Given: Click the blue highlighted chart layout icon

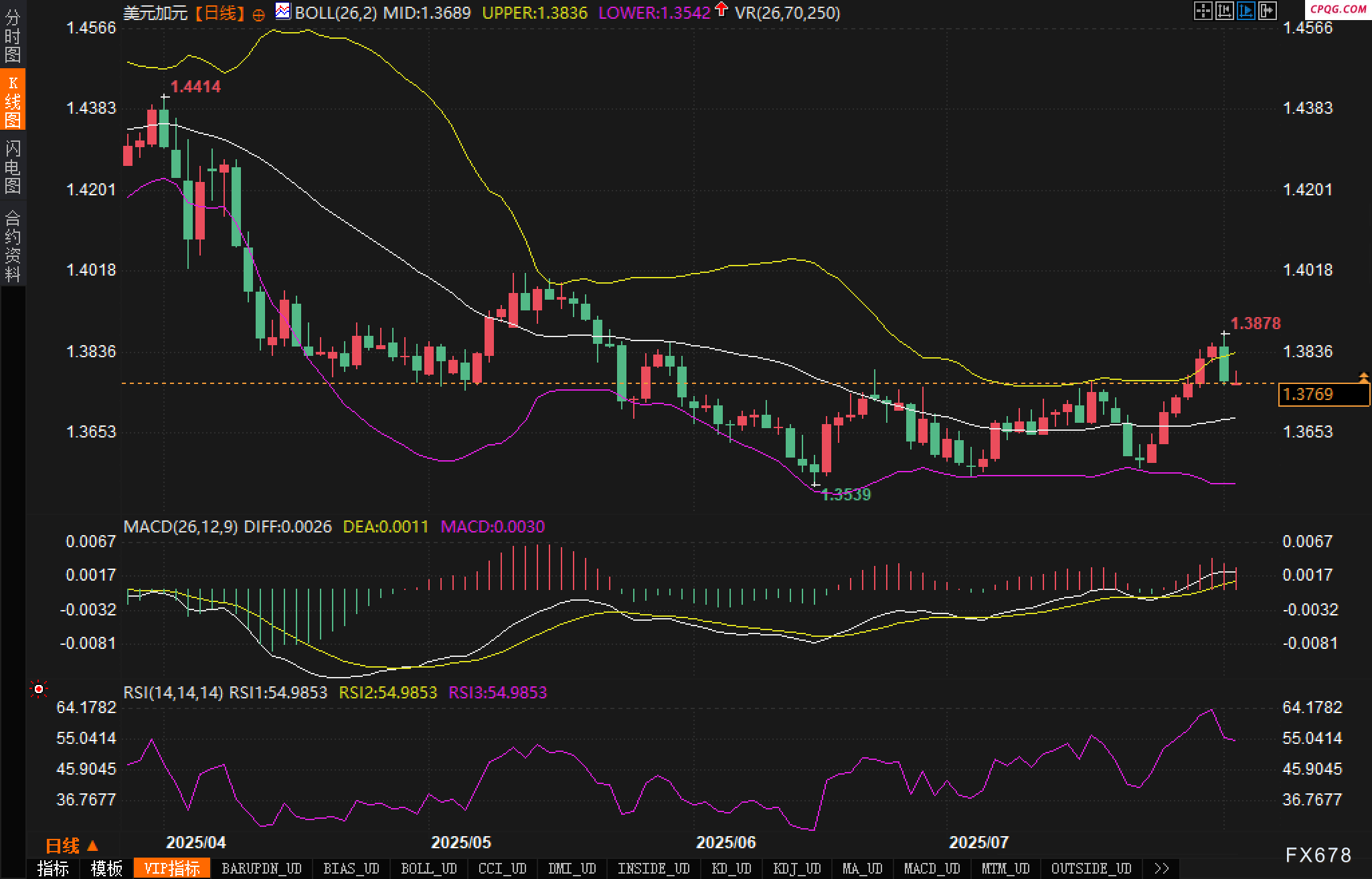Looking at the screenshot, I should 1246,11.
